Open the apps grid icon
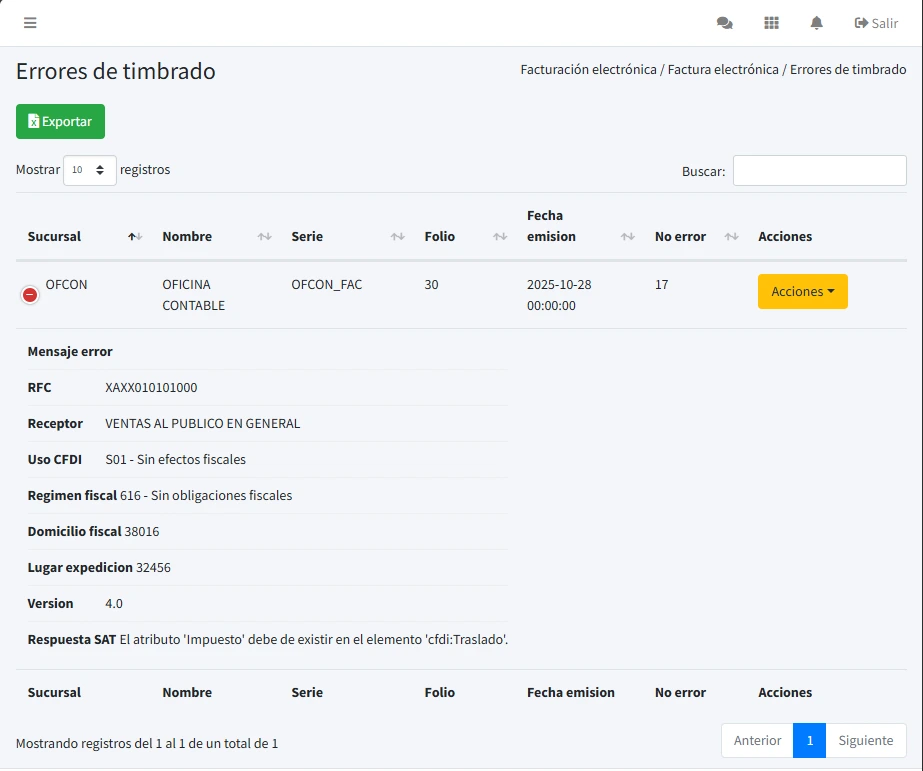Screen dimensions: 923x771 point(771,23)
